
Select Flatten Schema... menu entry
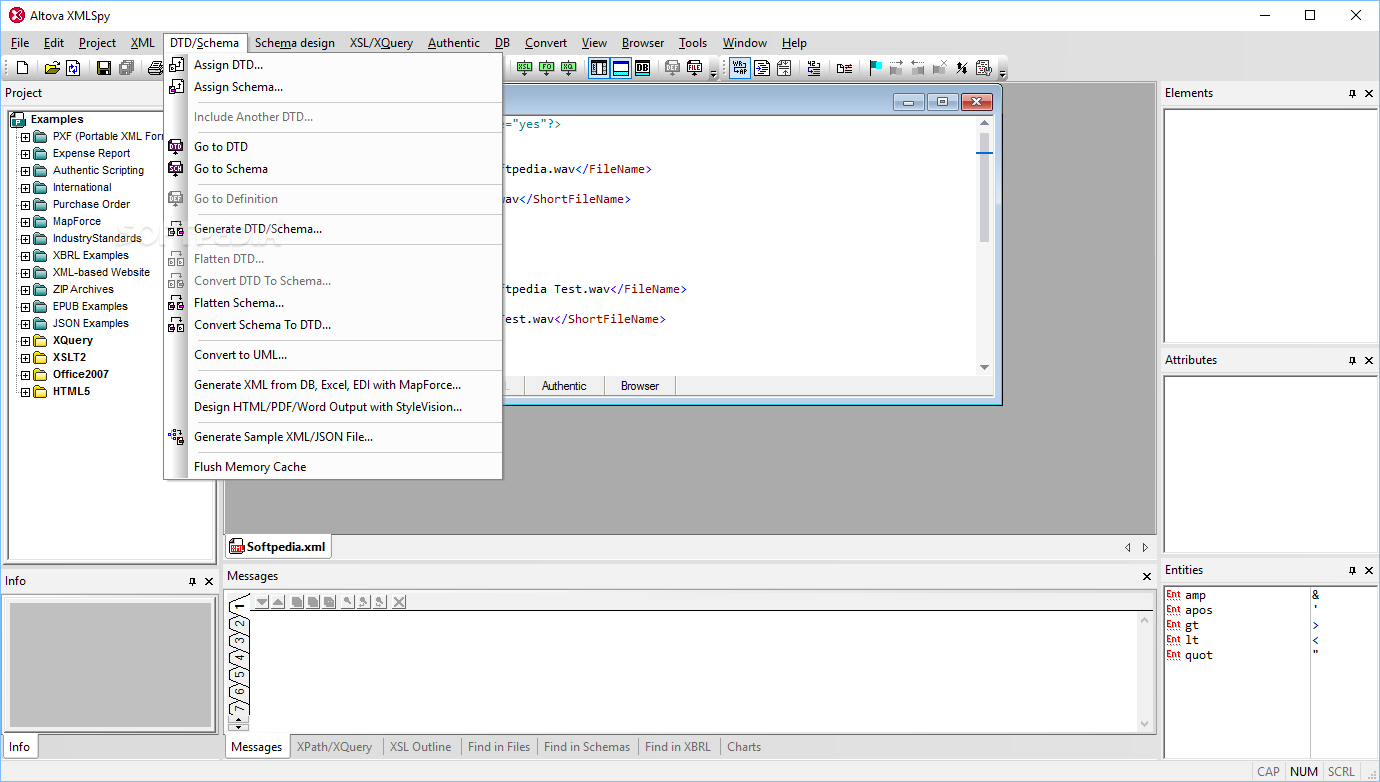pyautogui.click(x=333, y=303)
